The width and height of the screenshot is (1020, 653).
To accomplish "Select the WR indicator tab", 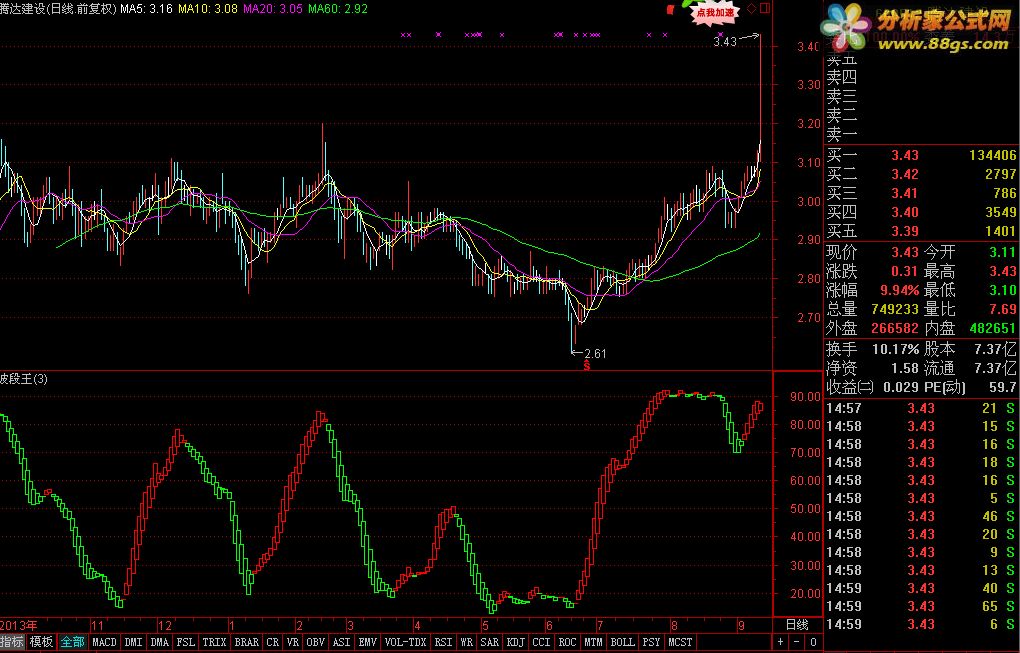I will [x=466, y=642].
